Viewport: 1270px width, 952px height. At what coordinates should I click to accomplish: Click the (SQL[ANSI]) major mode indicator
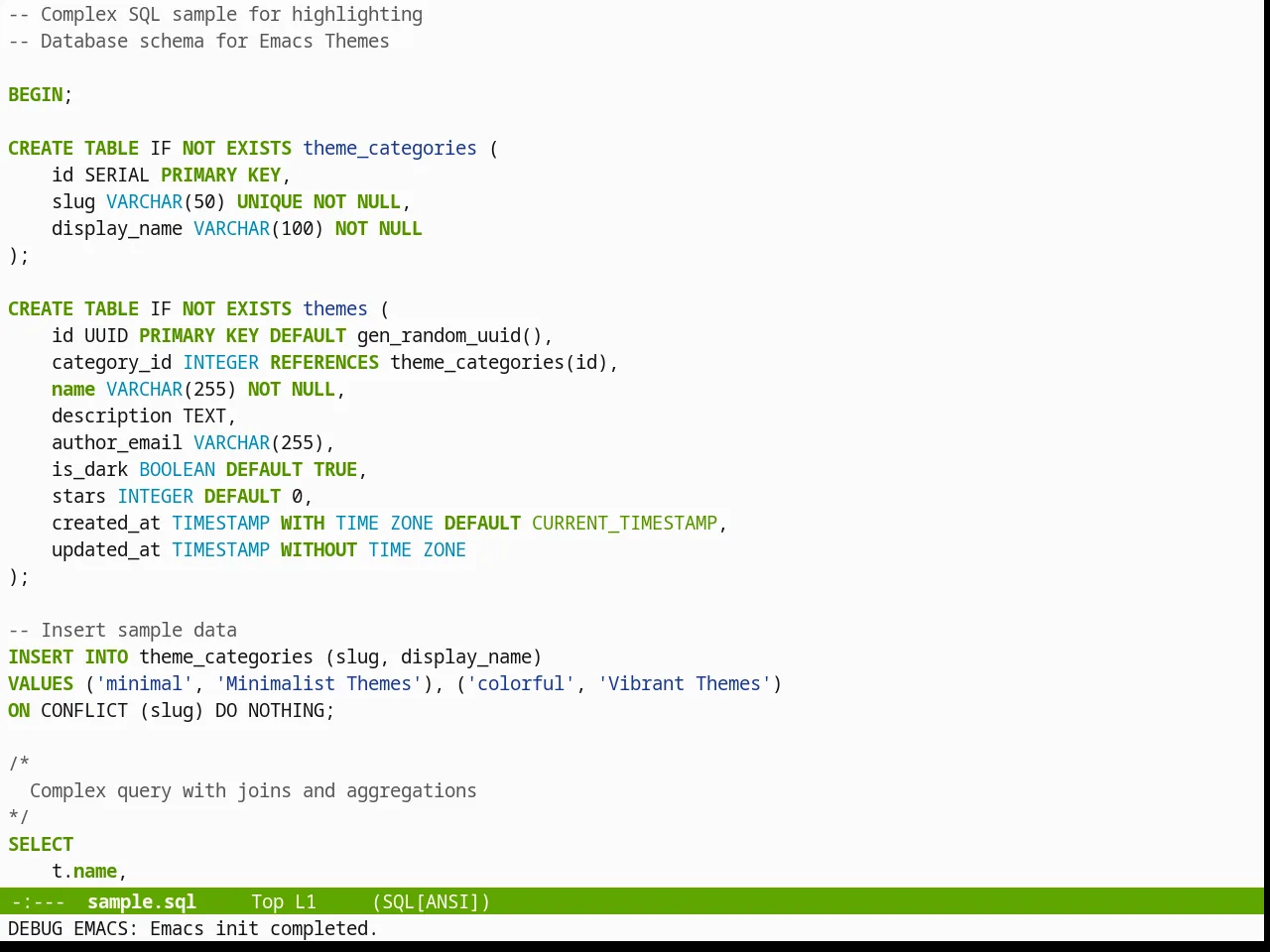(x=432, y=901)
